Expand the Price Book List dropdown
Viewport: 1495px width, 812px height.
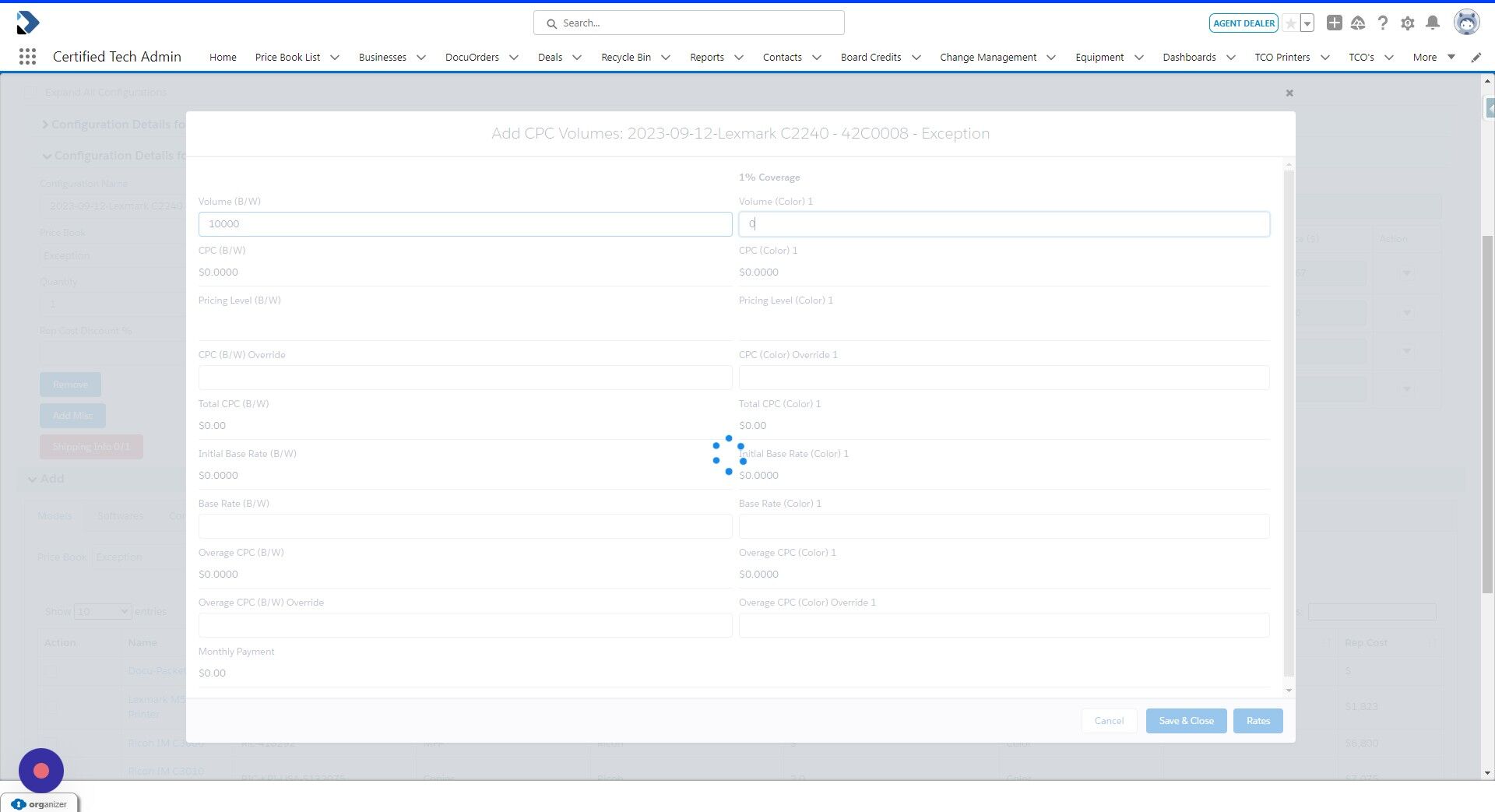click(x=335, y=57)
